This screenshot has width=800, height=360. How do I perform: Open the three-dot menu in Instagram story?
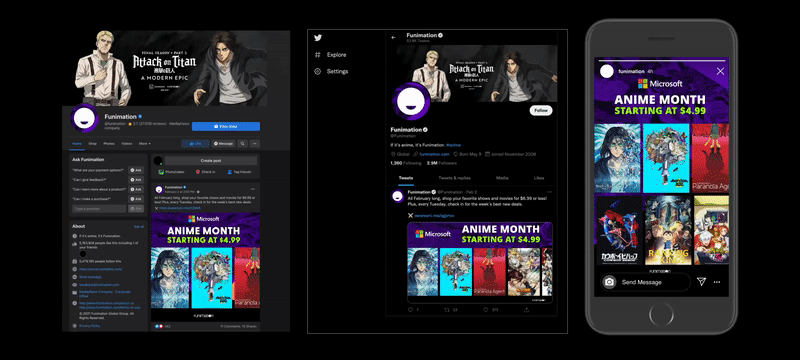click(x=717, y=282)
